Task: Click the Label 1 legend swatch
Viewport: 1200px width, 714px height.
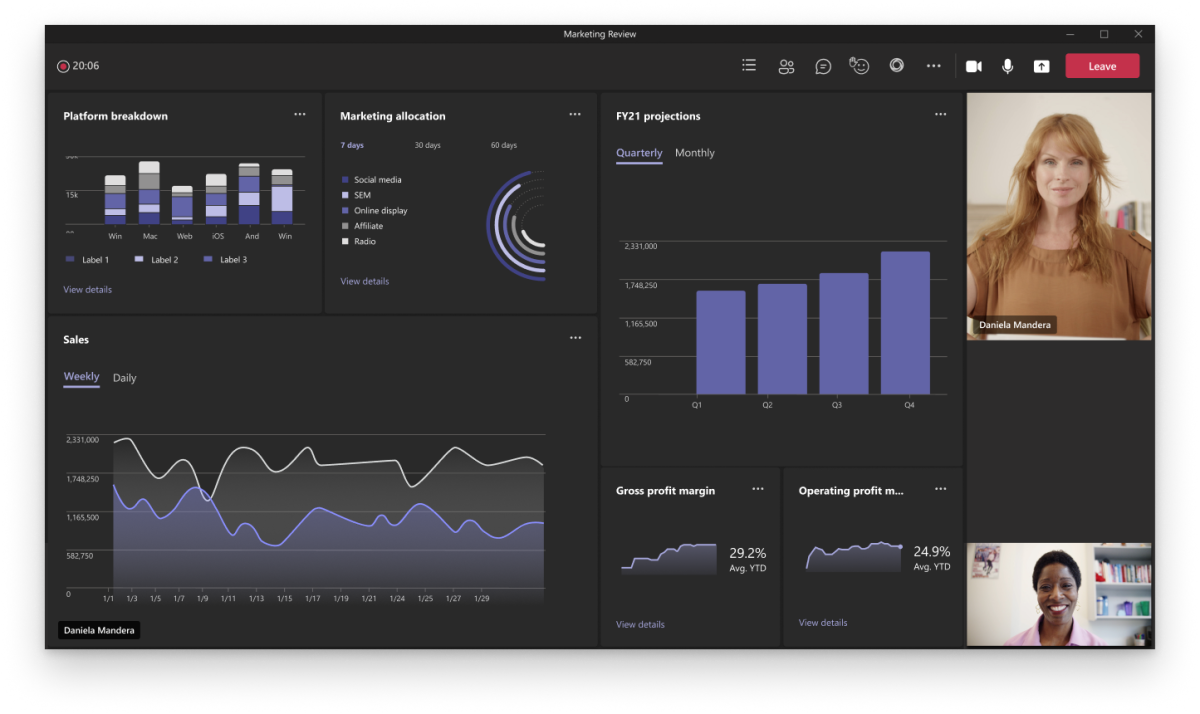Action: 70,260
